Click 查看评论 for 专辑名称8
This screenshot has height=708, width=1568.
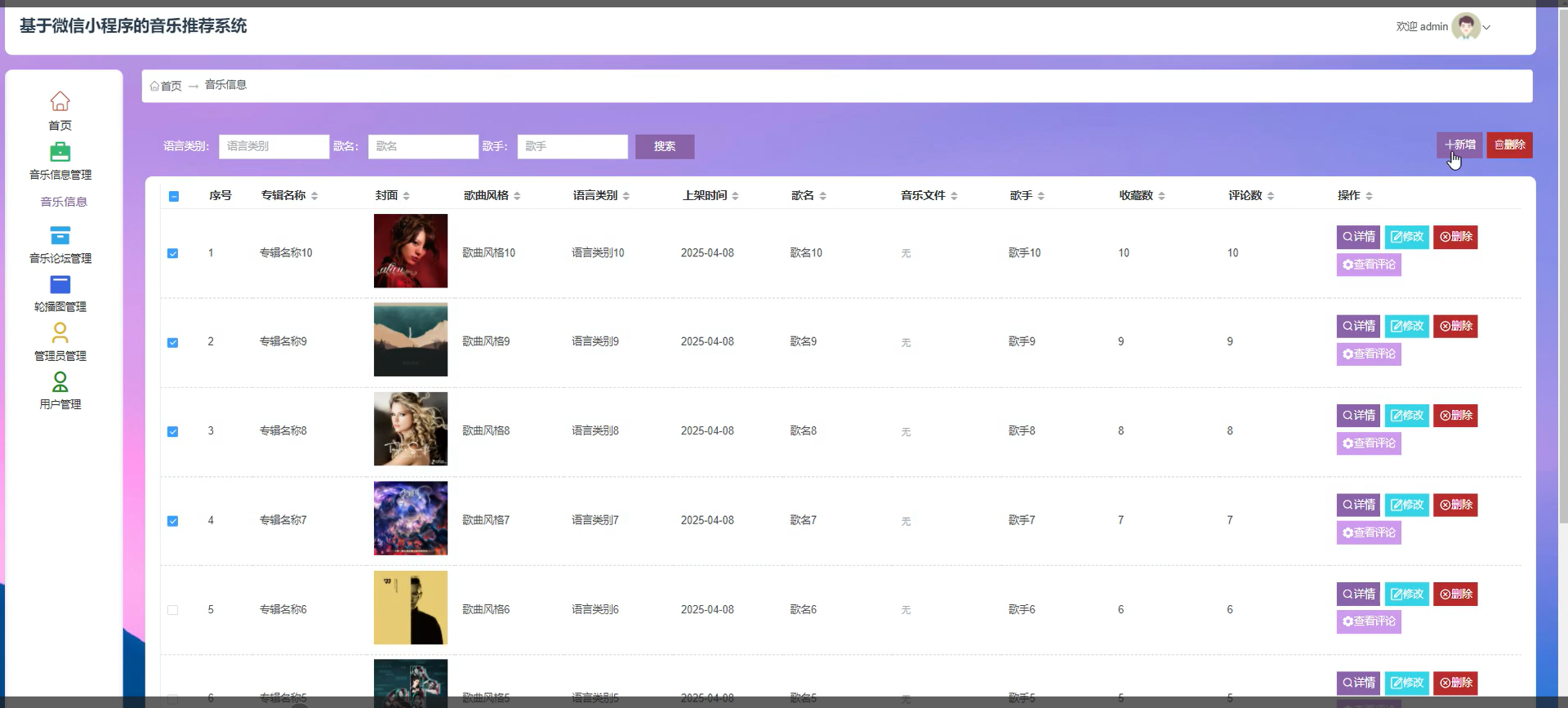tap(1369, 443)
